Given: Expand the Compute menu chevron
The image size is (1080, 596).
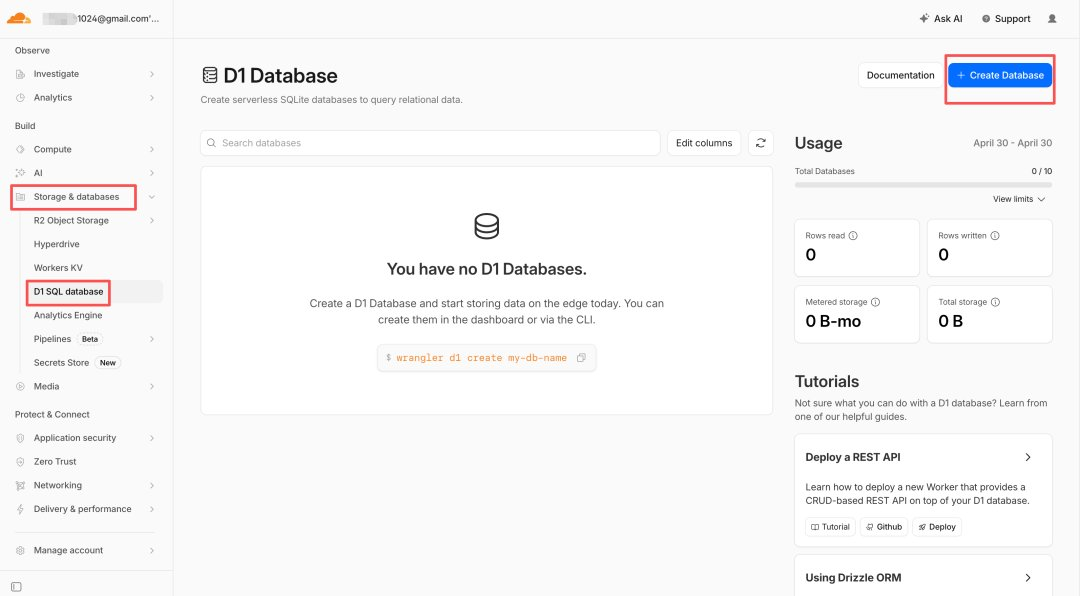Looking at the screenshot, I should pyautogui.click(x=152, y=150).
